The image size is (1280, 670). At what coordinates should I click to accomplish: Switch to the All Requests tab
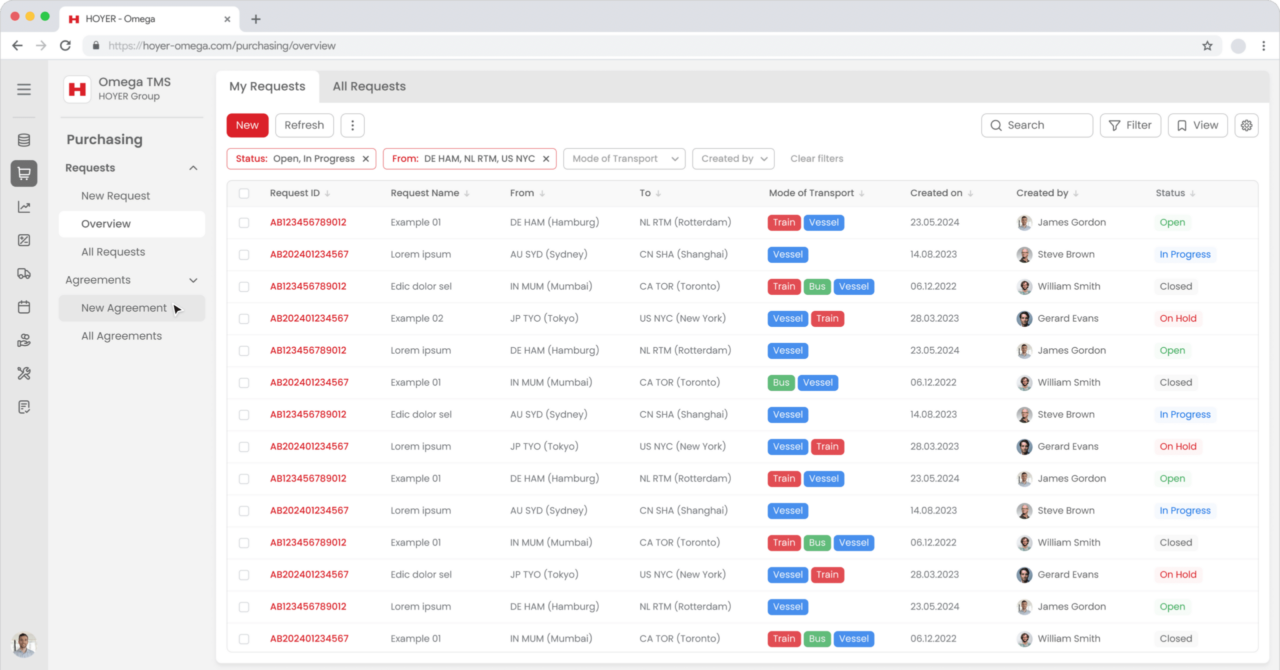tap(369, 87)
